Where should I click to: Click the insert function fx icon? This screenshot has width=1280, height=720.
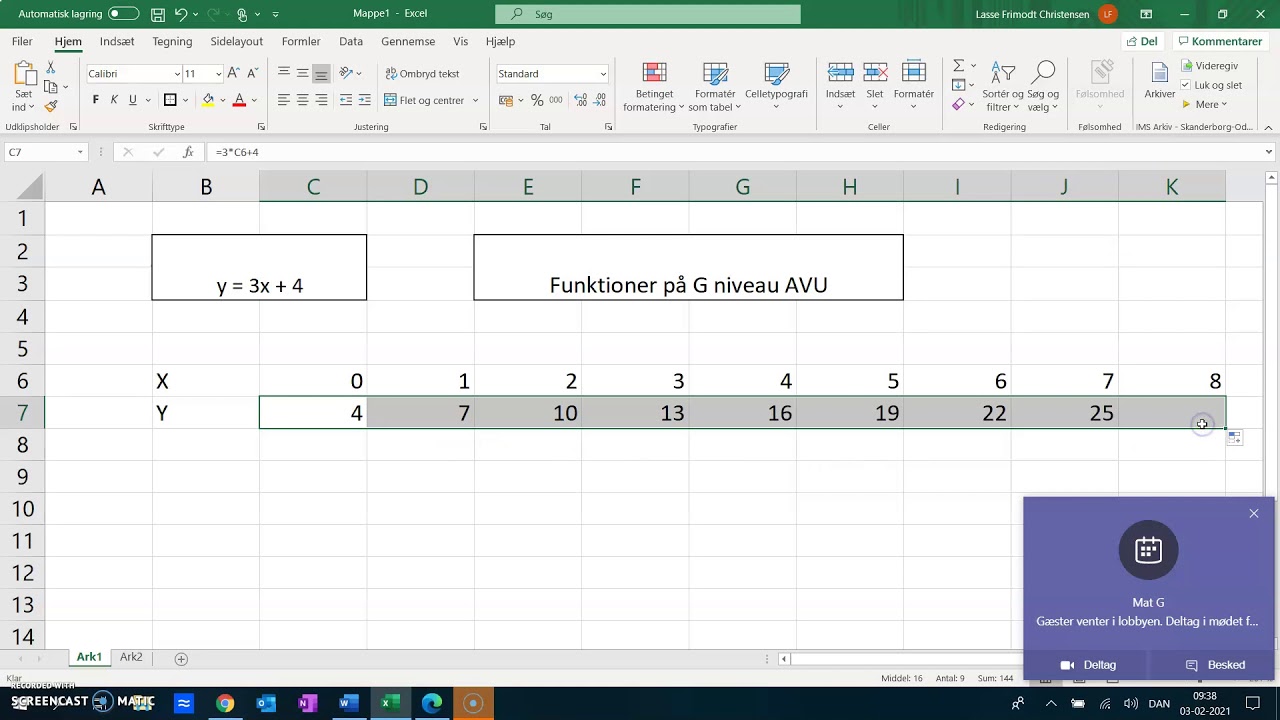click(188, 152)
